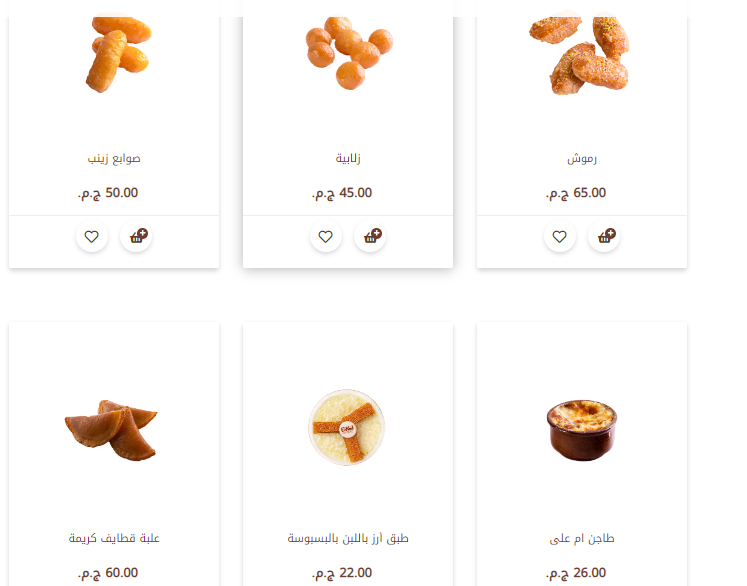
Task: Open the رموش product image
Action: click(x=579, y=55)
